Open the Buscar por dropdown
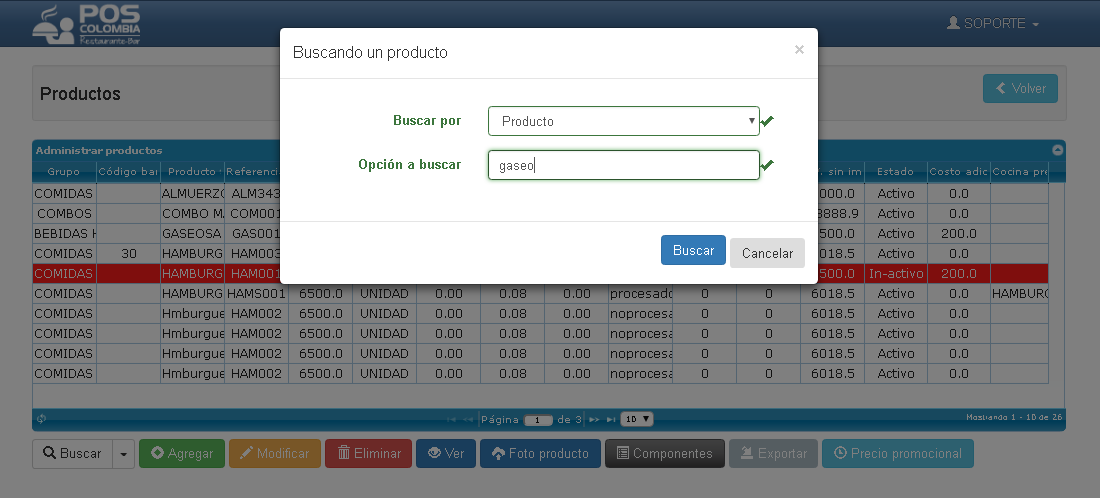This screenshot has height=498, width=1100. click(x=624, y=121)
